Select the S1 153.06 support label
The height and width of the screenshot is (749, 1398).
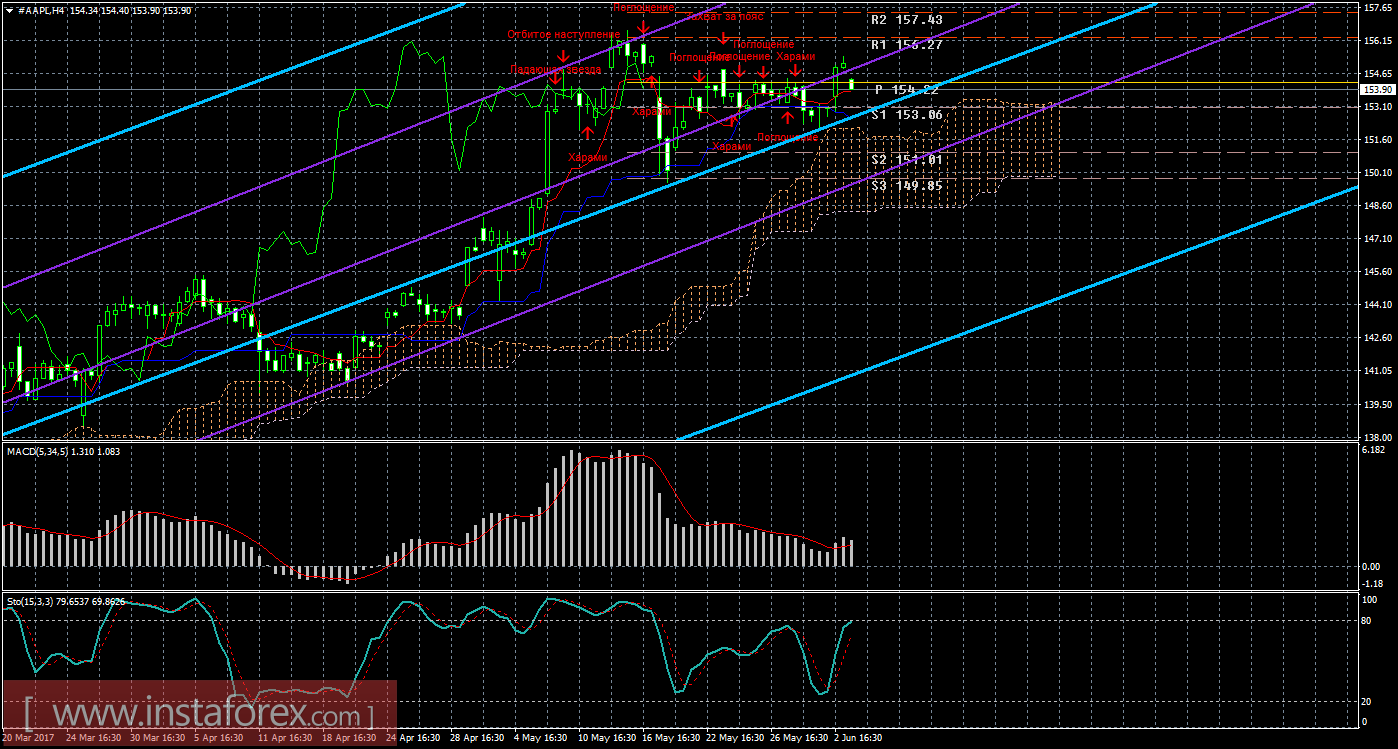point(906,115)
